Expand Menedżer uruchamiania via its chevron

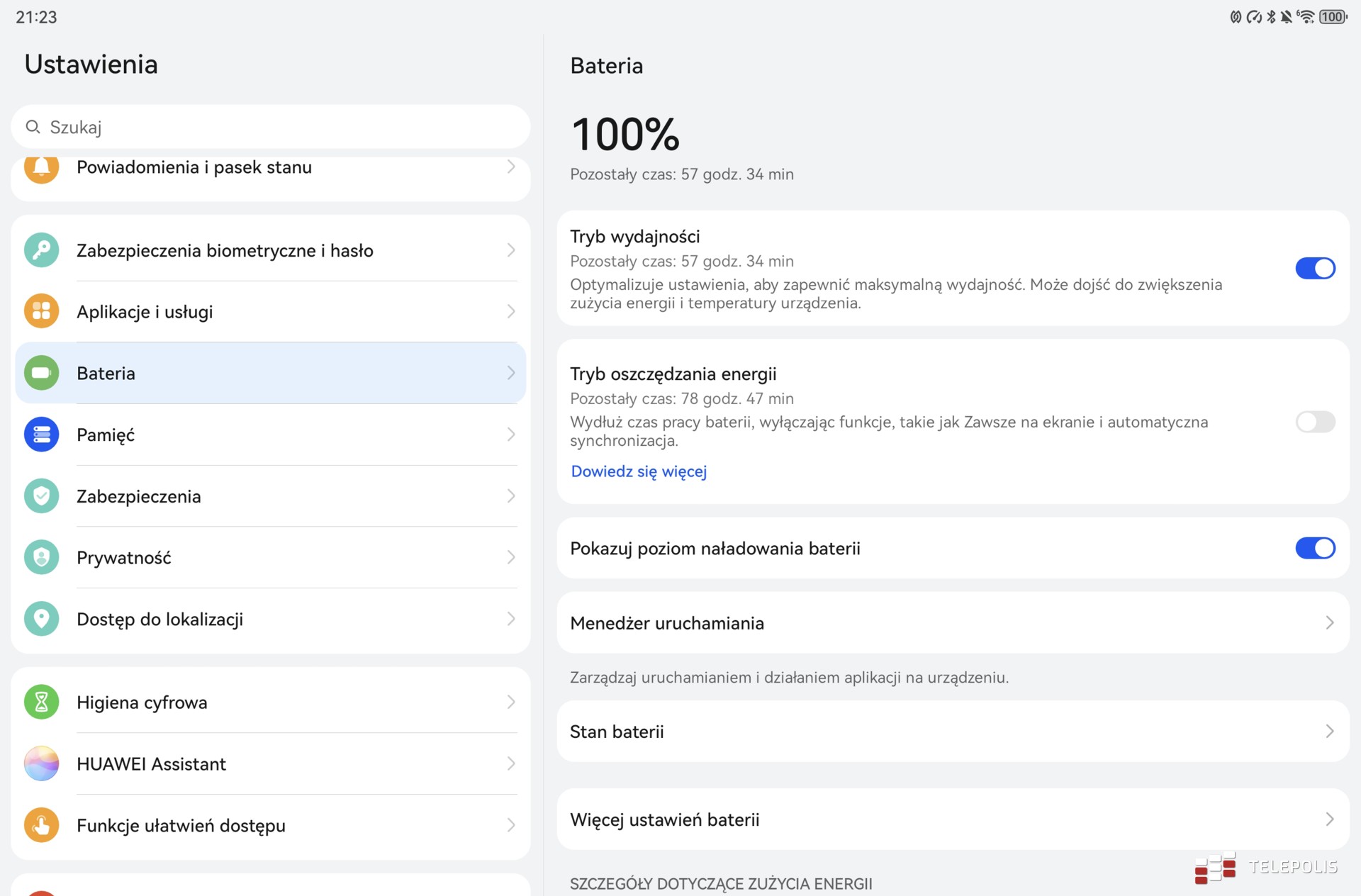tap(1329, 623)
